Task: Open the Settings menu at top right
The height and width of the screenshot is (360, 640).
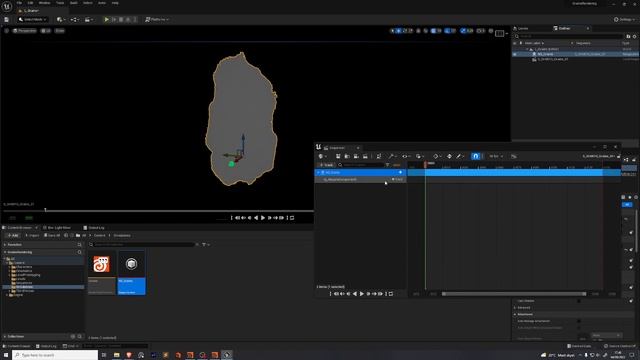Action: coord(624,19)
